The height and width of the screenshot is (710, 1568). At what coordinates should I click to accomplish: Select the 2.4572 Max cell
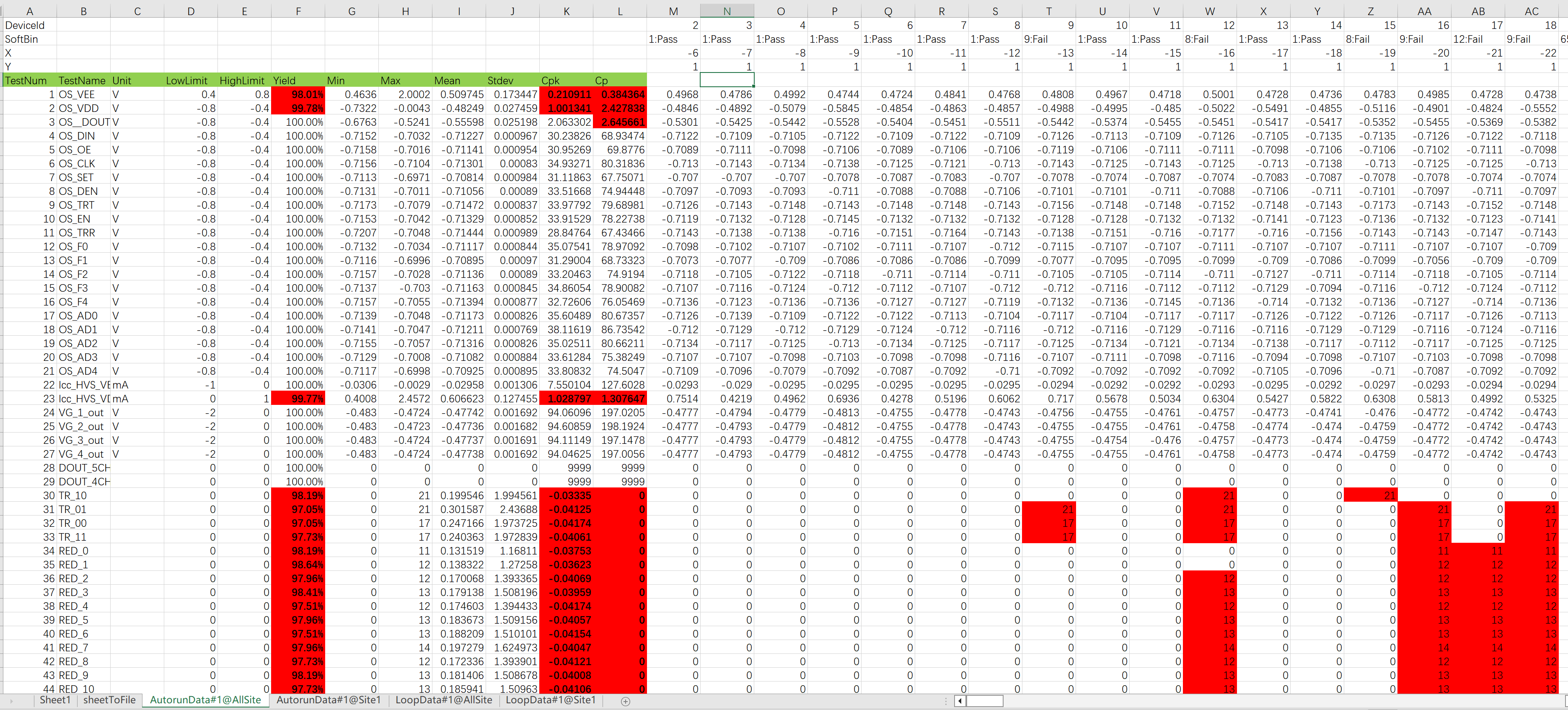point(405,399)
